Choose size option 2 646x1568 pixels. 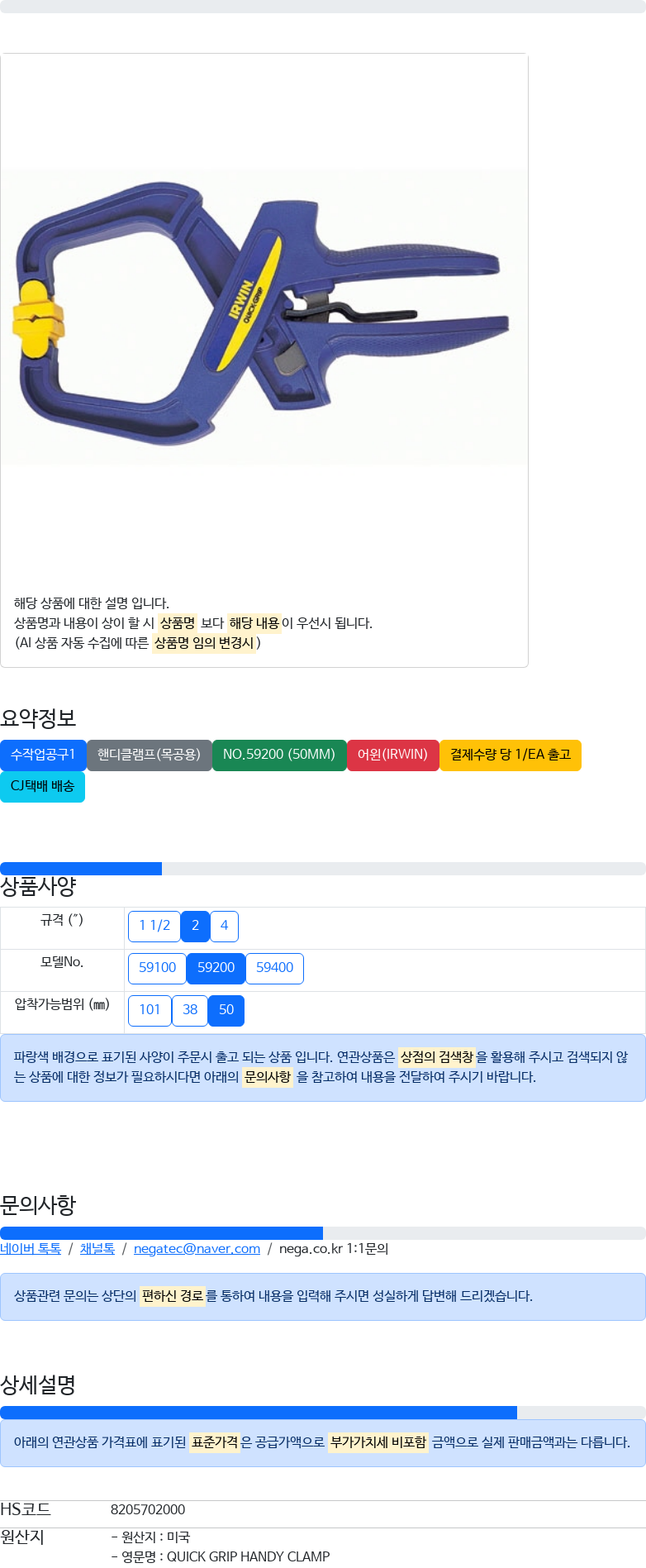pos(195,926)
